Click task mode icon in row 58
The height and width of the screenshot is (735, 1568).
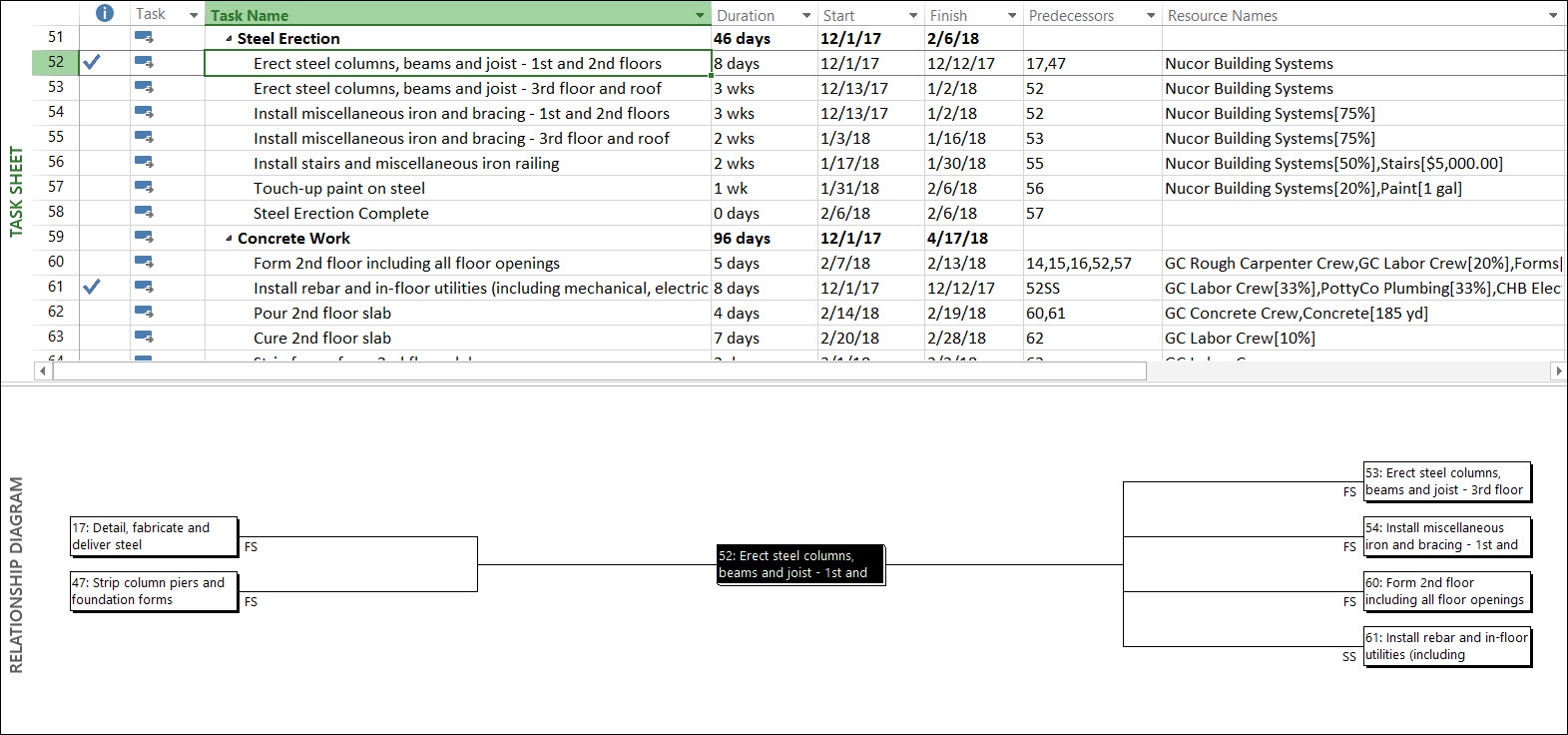pos(144,213)
